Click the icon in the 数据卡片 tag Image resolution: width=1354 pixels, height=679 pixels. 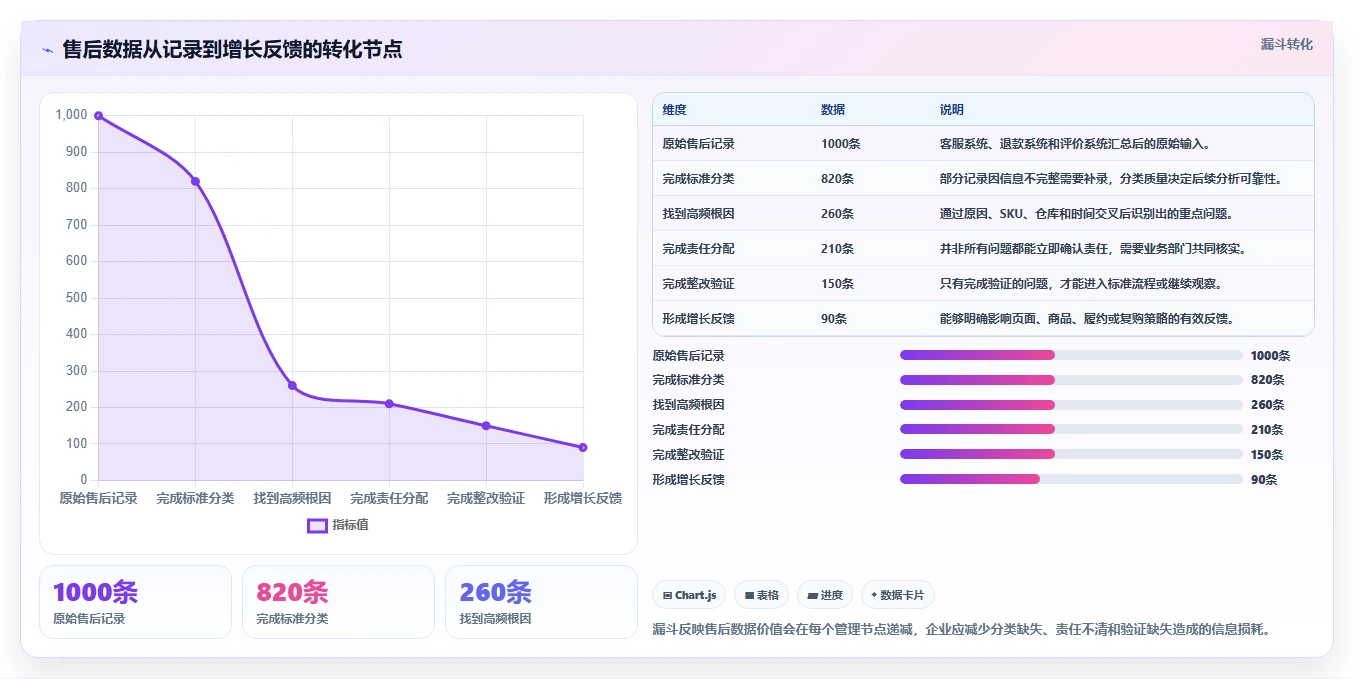point(874,596)
